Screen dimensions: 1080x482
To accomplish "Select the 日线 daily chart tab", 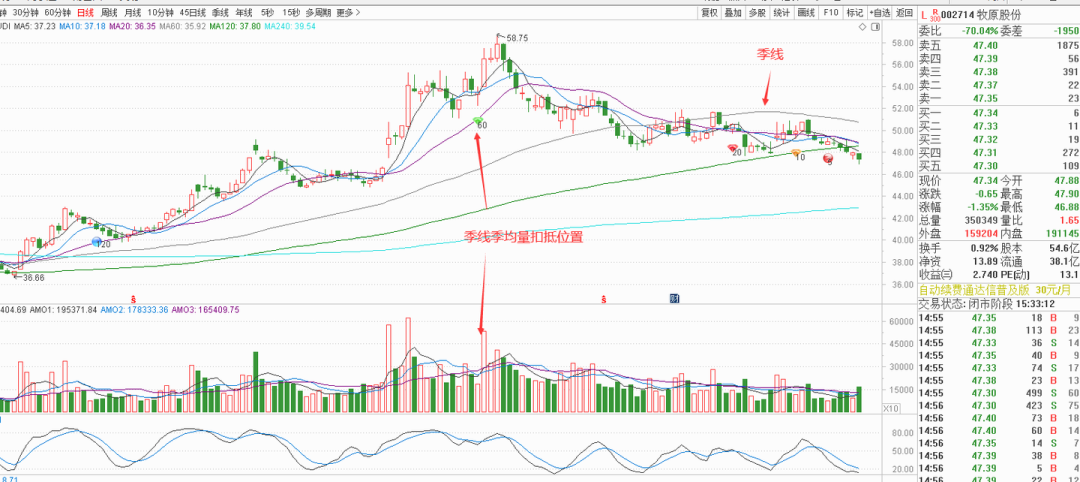I will click(x=85, y=13).
